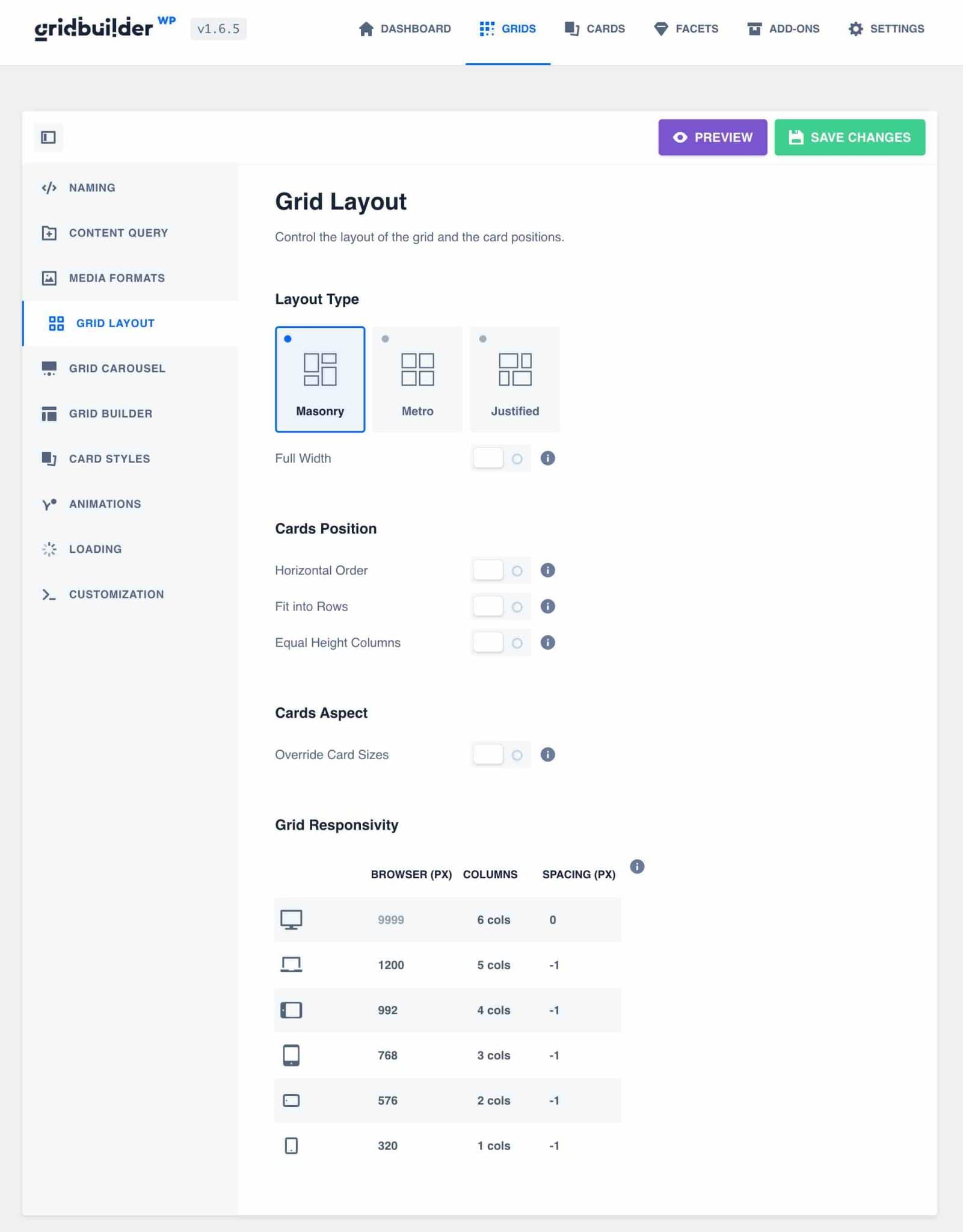Click the Equal Height Columns info icon
This screenshot has width=963, height=1232.
pos(547,642)
